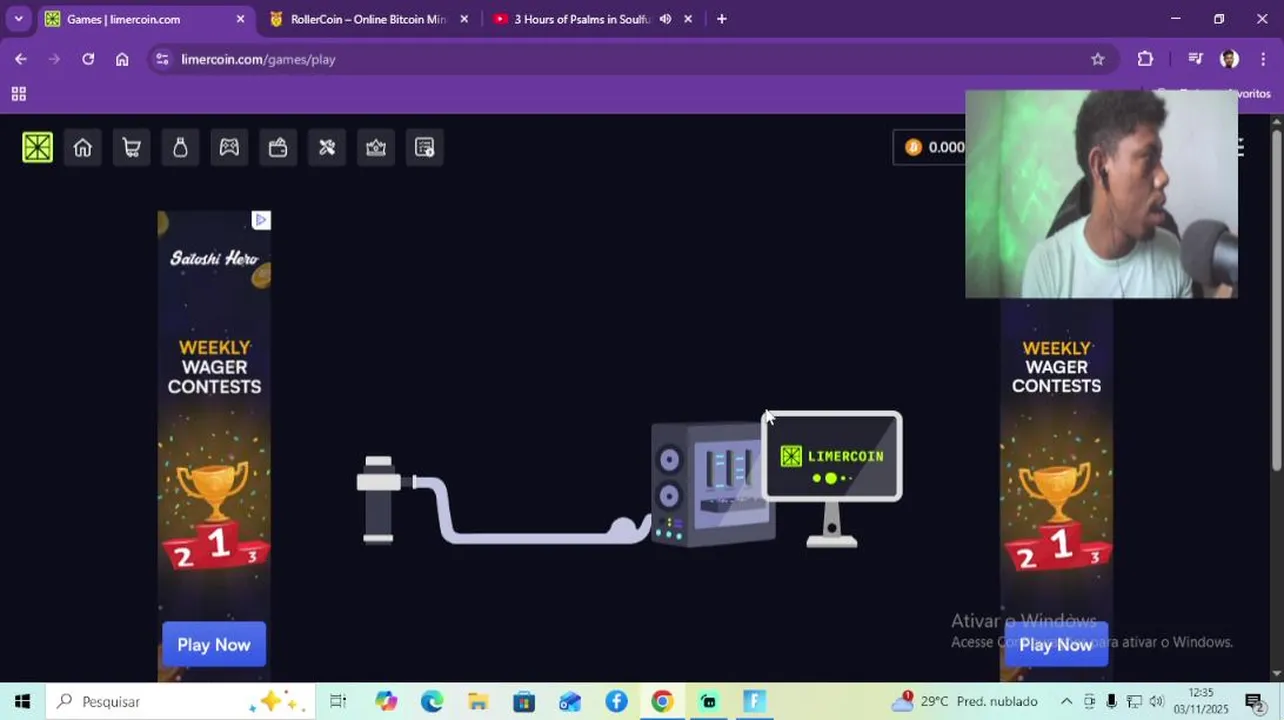This screenshot has width=1284, height=720.
Task: Click the weather 29°C Pred. nublado widget
Action: coord(965,701)
